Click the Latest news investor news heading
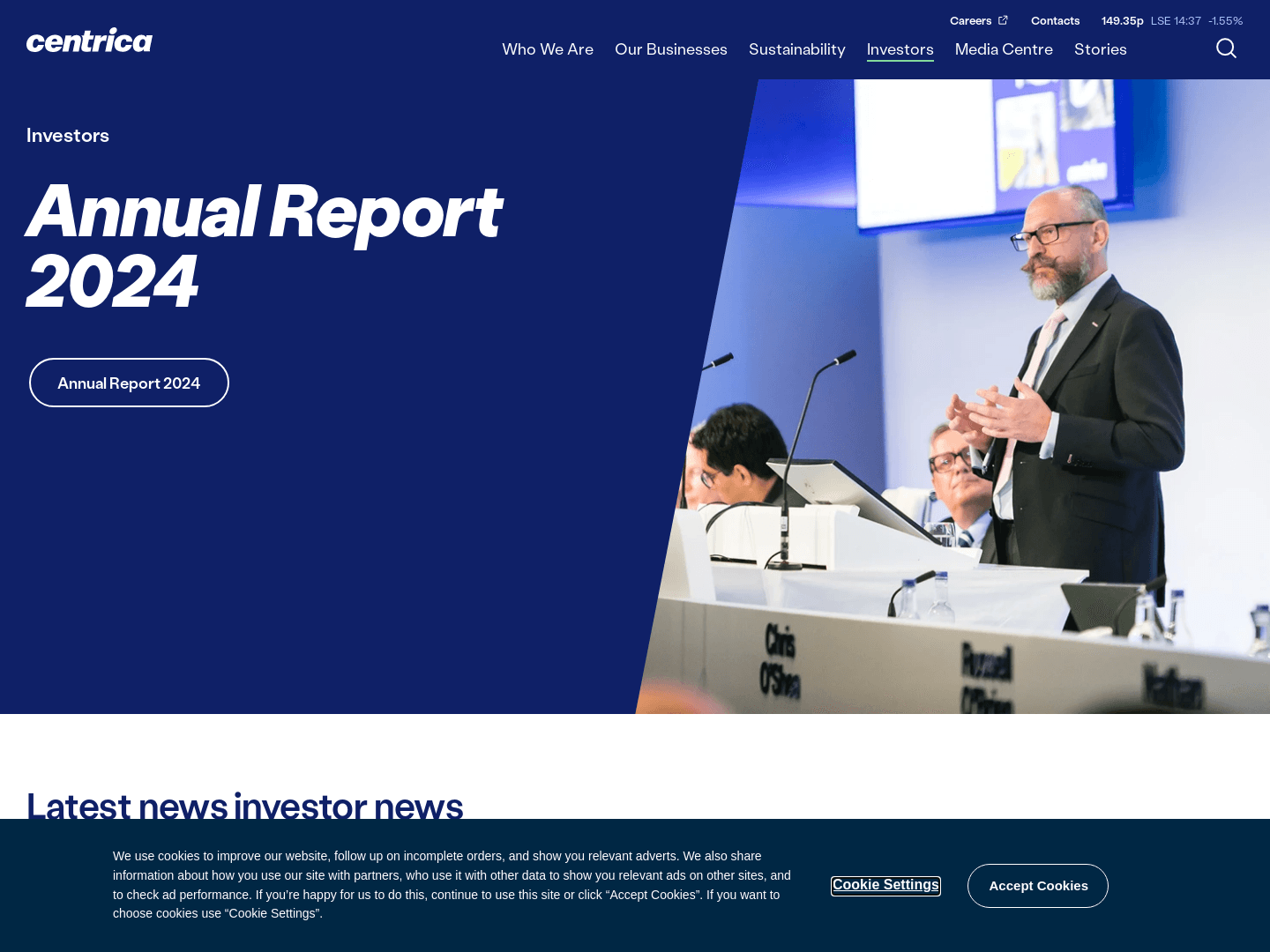Image resolution: width=1270 pixels, height=952 pixels. [244, 806]
